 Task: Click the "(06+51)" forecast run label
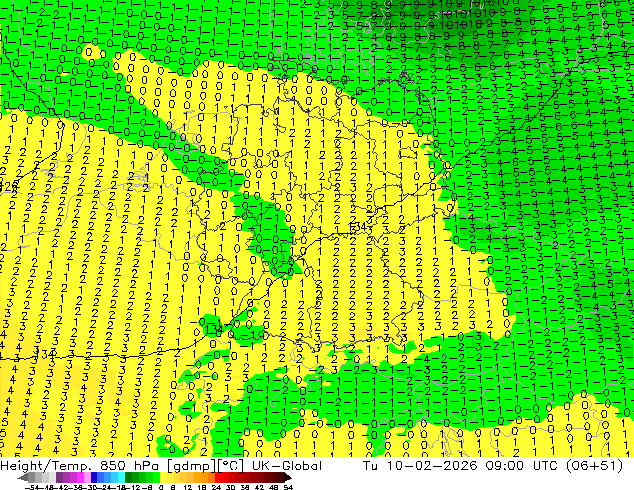pos(594,466)
